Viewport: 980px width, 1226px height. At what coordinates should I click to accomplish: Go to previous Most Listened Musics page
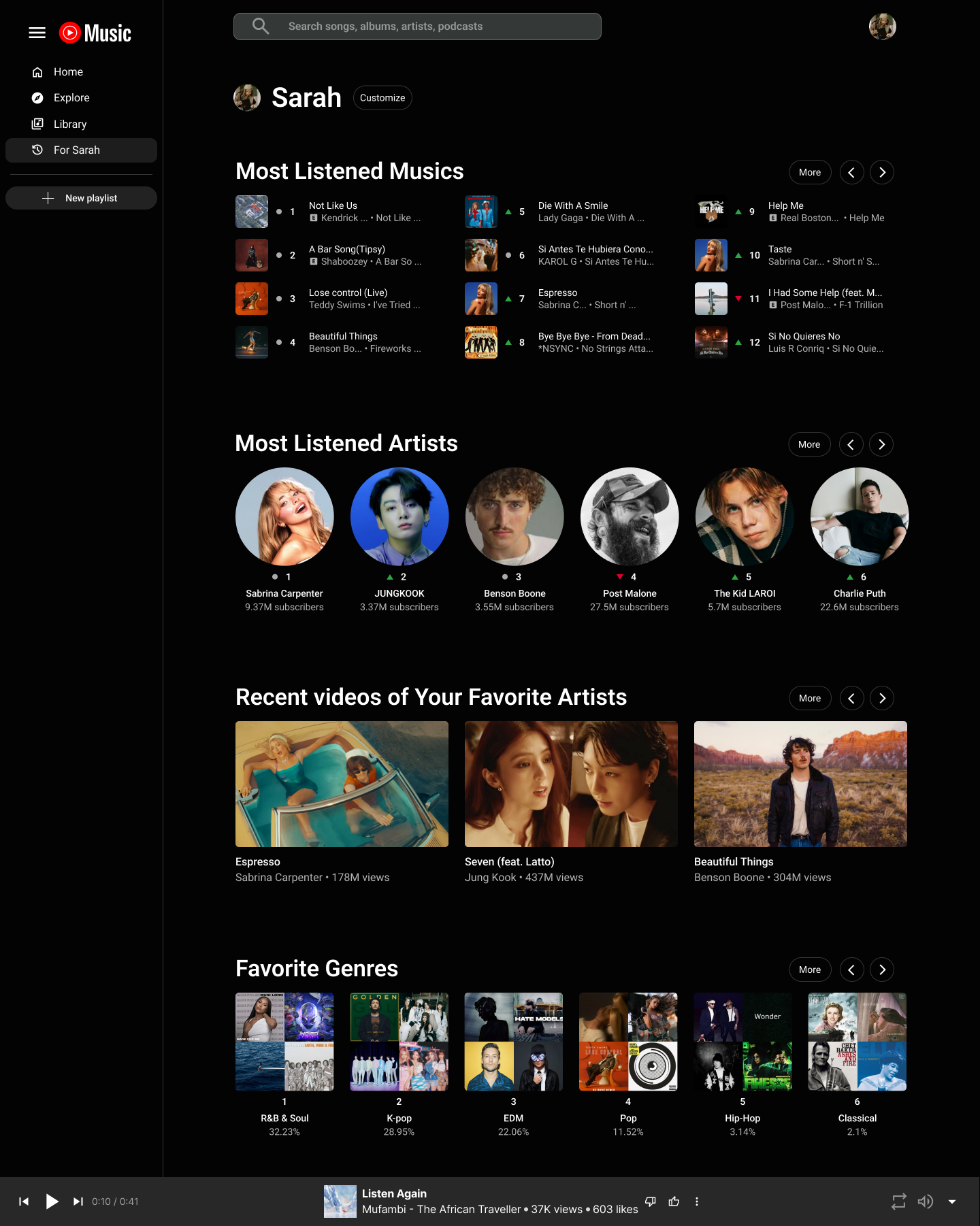tap(852, 172)
